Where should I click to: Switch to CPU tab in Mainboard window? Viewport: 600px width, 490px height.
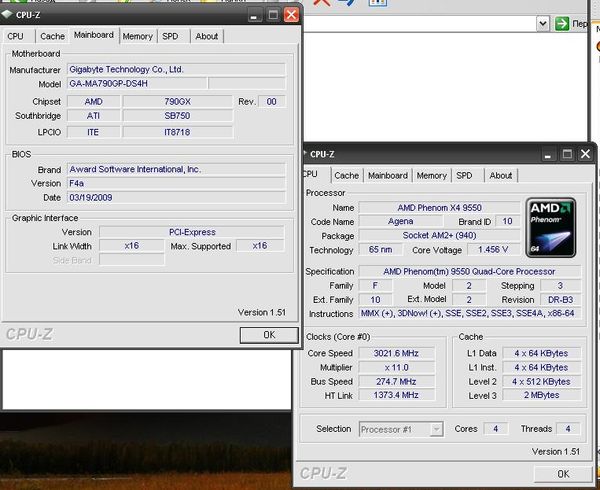pos(16,36)
